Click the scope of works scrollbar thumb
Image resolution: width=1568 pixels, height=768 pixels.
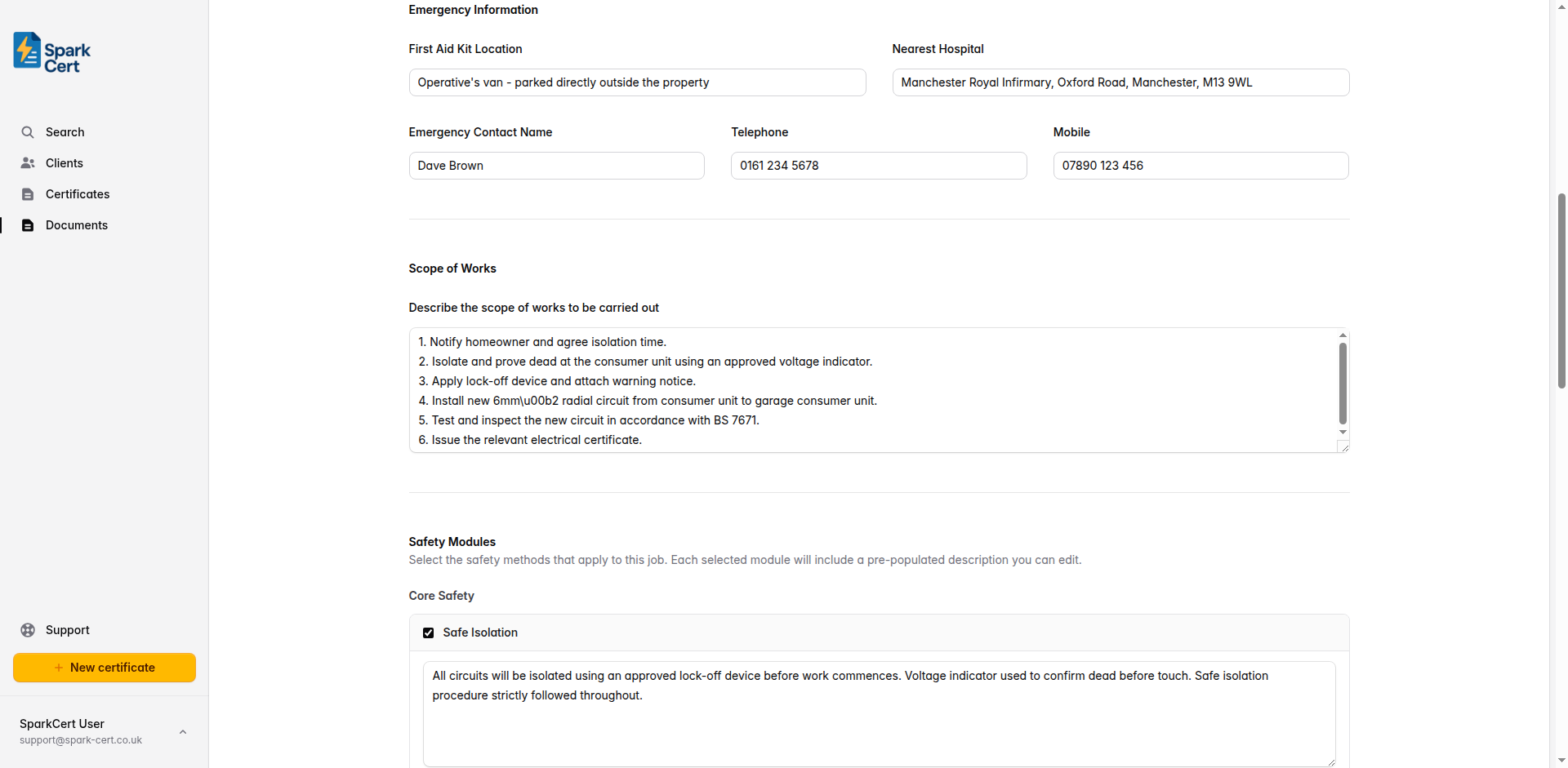coord(1343,382)
